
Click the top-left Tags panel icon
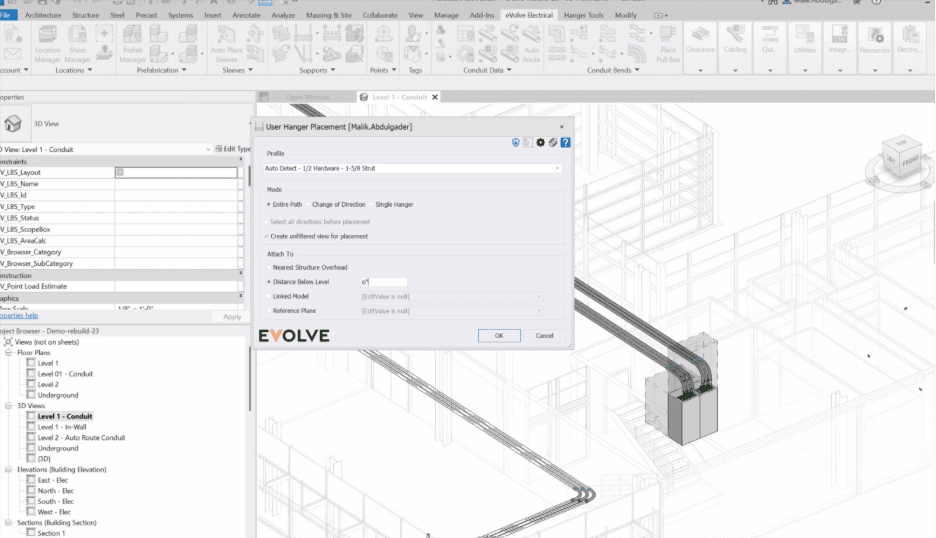click(x=412, y=34)
